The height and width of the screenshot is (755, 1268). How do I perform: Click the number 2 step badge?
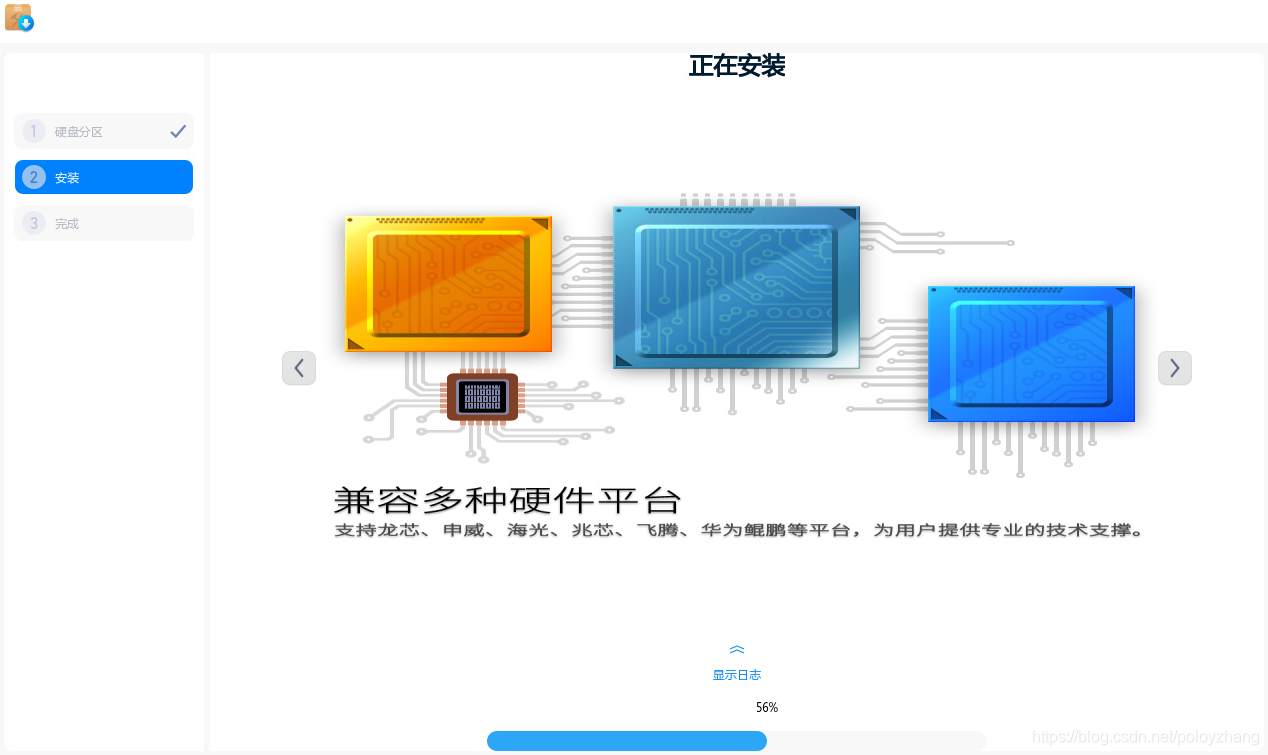pos(34,177)
